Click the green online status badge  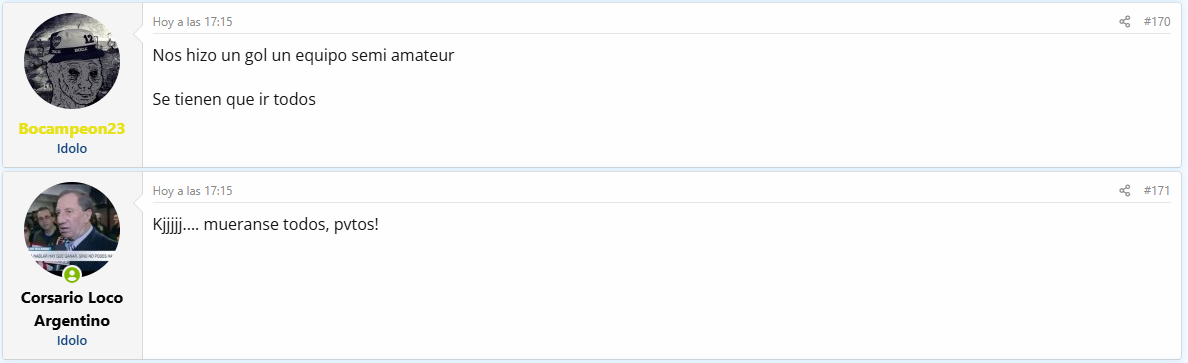pos(72,274)
